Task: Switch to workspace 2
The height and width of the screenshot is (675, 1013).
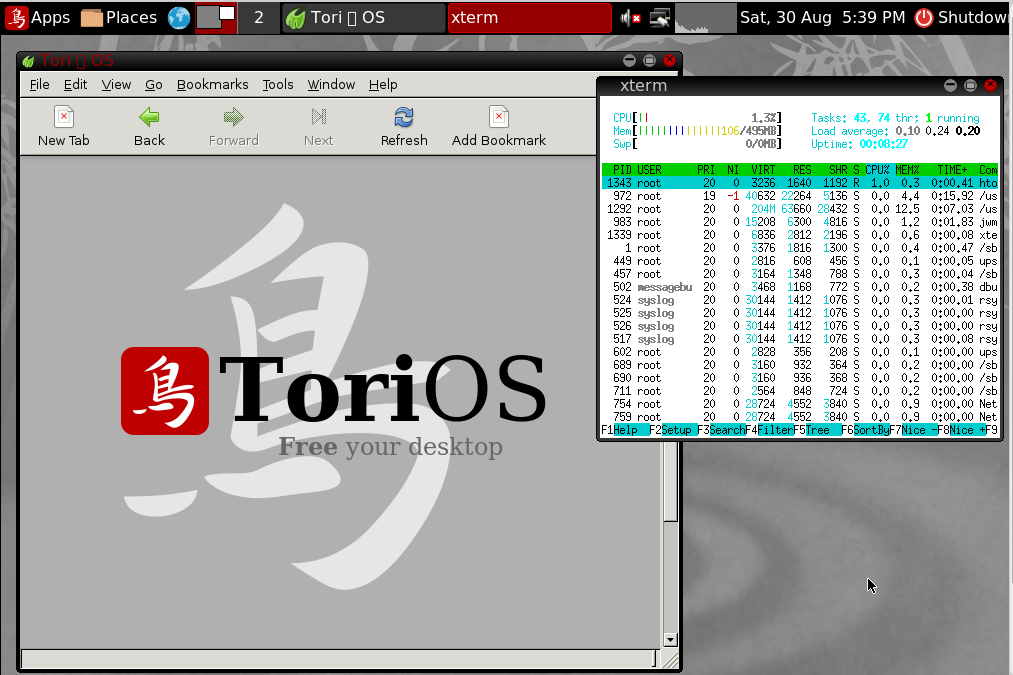Action: (x=259, y=17)
